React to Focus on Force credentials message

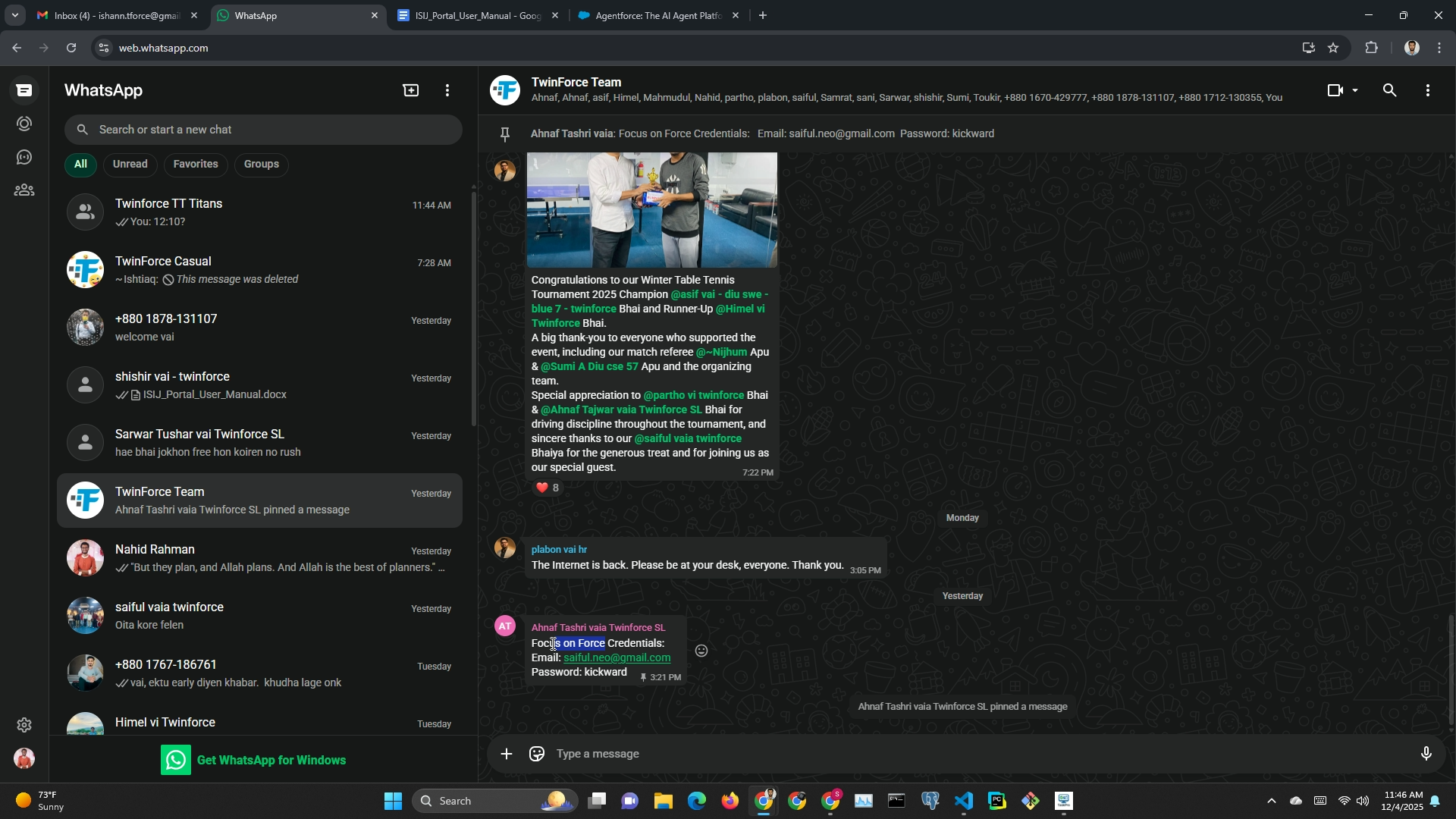701,651
